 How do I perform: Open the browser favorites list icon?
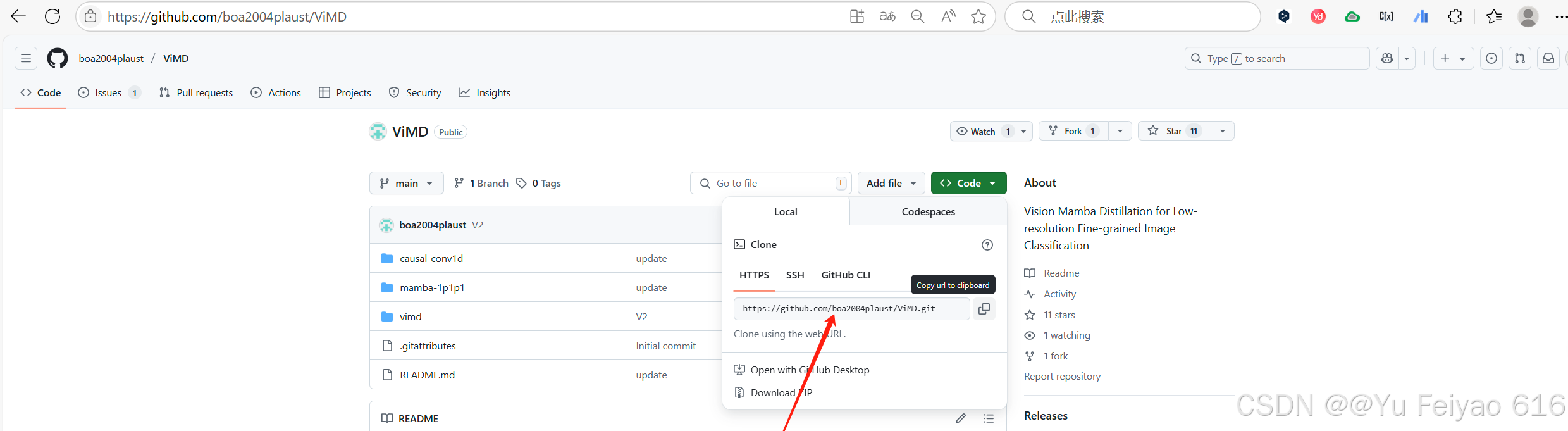coord(1494,16)
